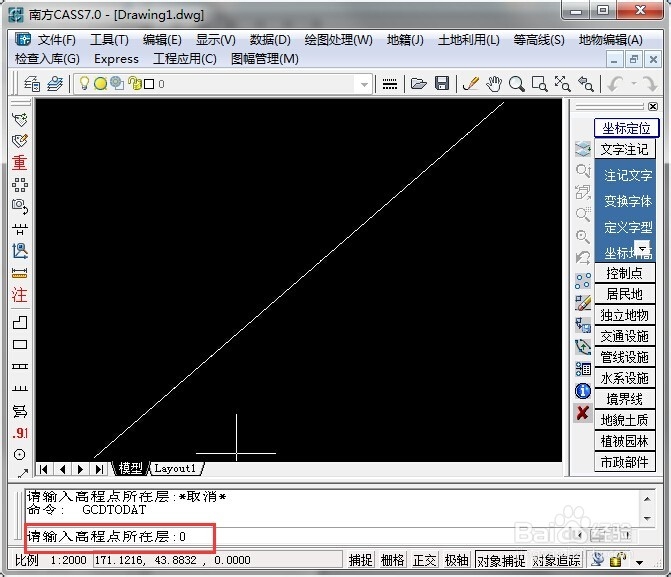671x577 pixels.
Task: Click the zoom previous icon
Action: (585, 84)
